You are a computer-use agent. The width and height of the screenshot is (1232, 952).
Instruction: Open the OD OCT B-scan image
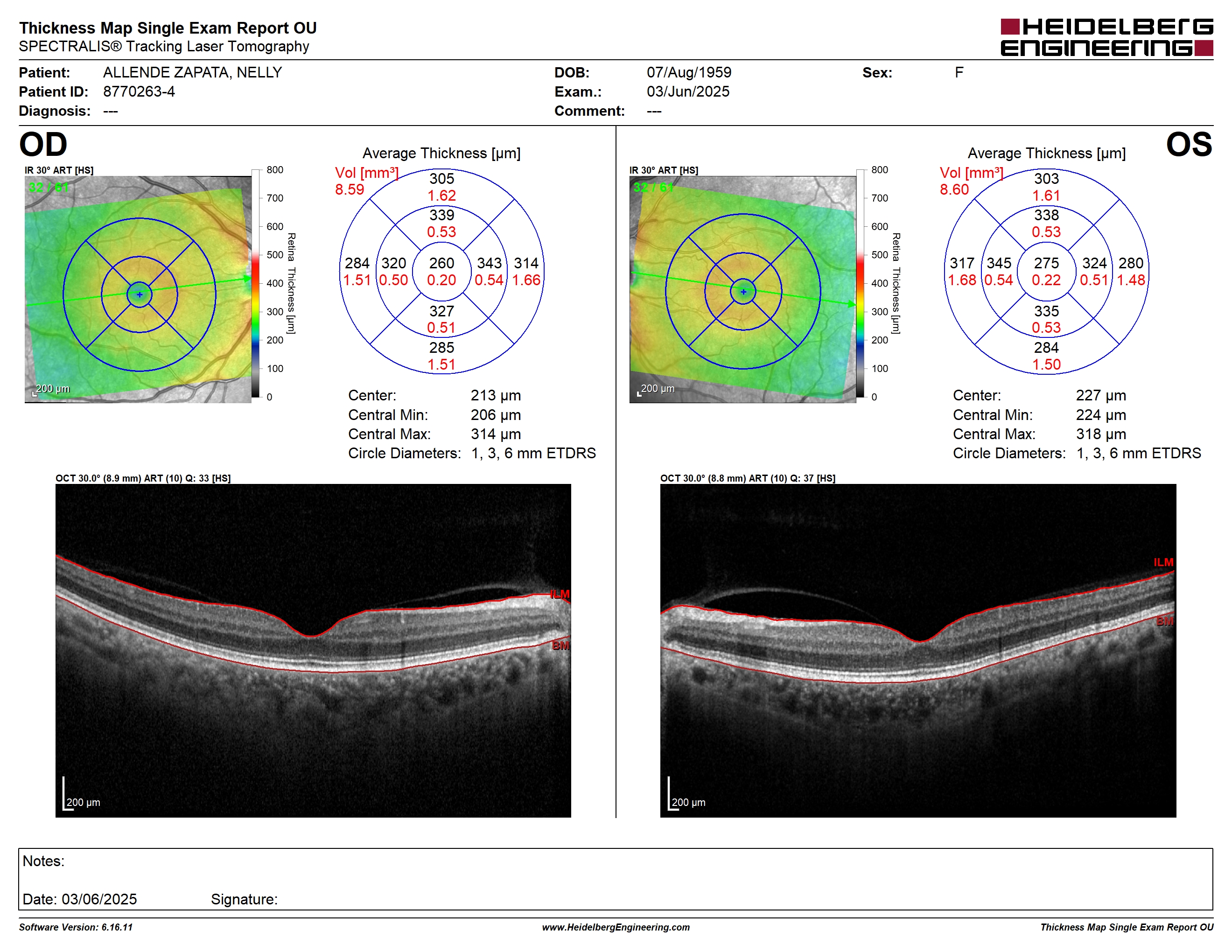tap(313, 651)
